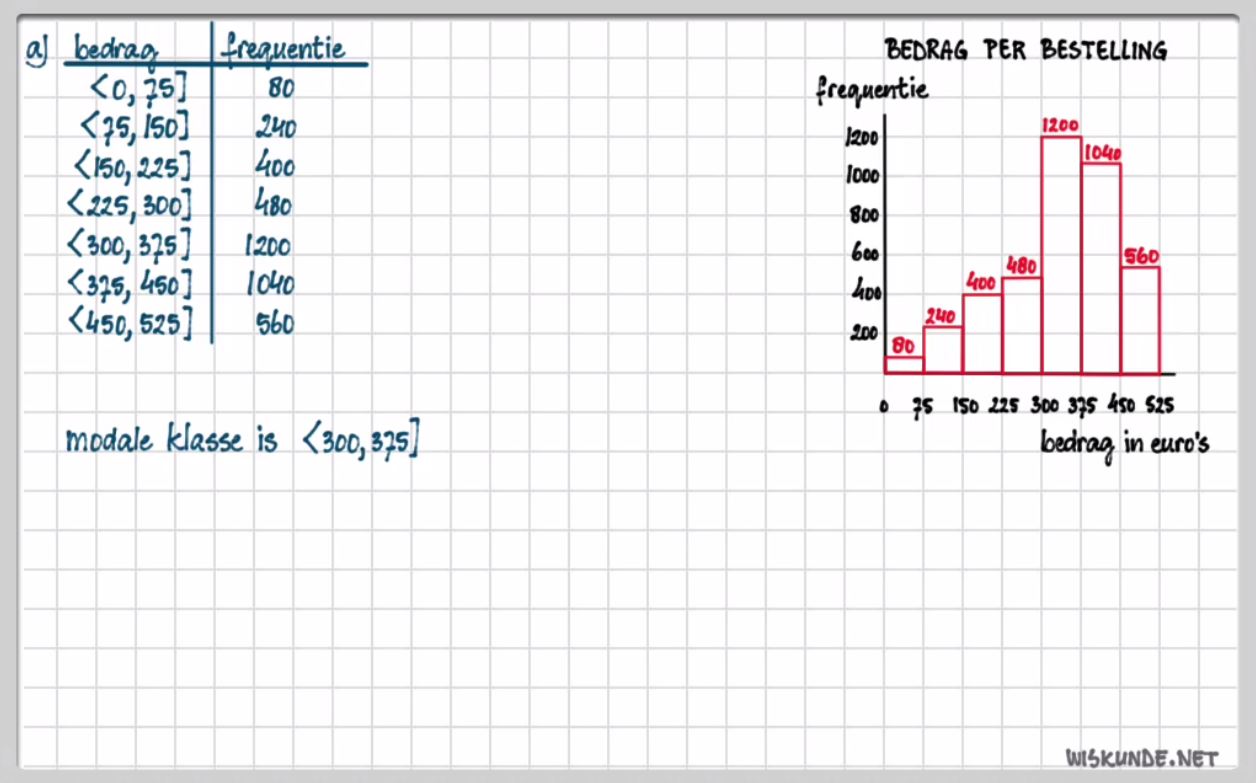Click the histogram bar for 375–450
Image resolution: width=1256 pixels, height=783 pixels.
pyautogui.click(x=1101, y=268)
